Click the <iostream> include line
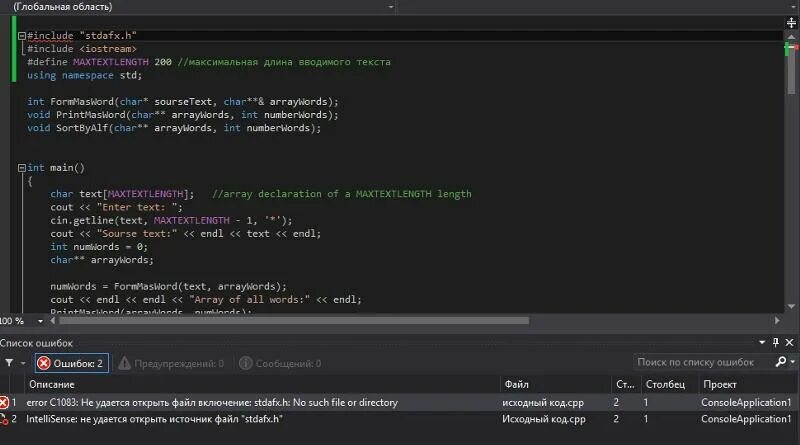800x445 pixels. [x=82, y=49]
